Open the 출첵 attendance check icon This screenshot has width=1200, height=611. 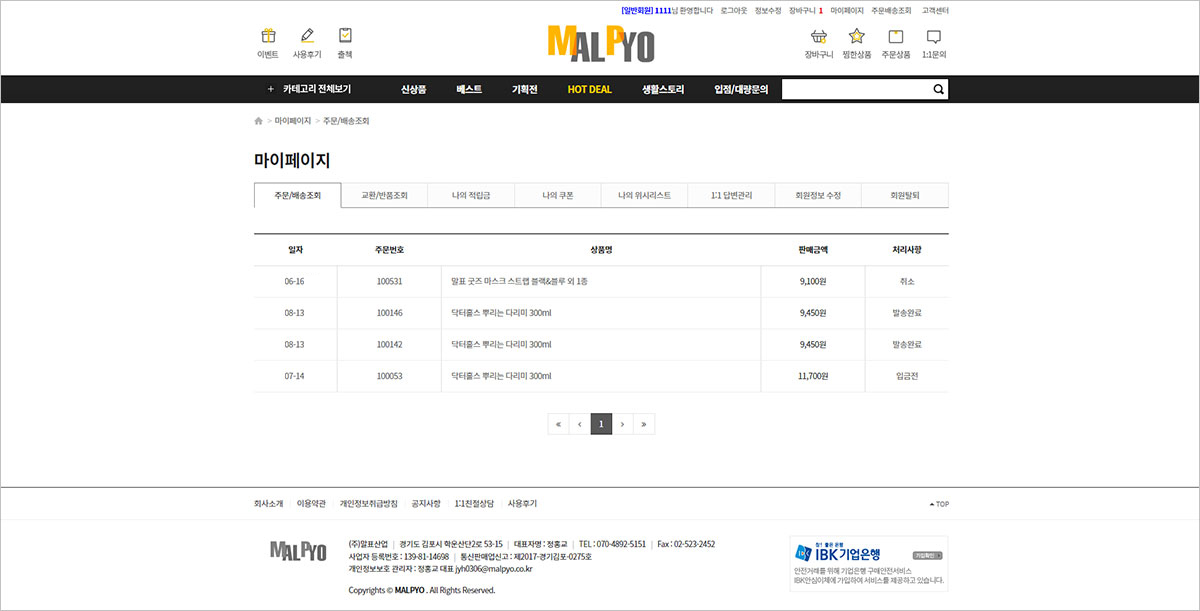coord(345,36)
